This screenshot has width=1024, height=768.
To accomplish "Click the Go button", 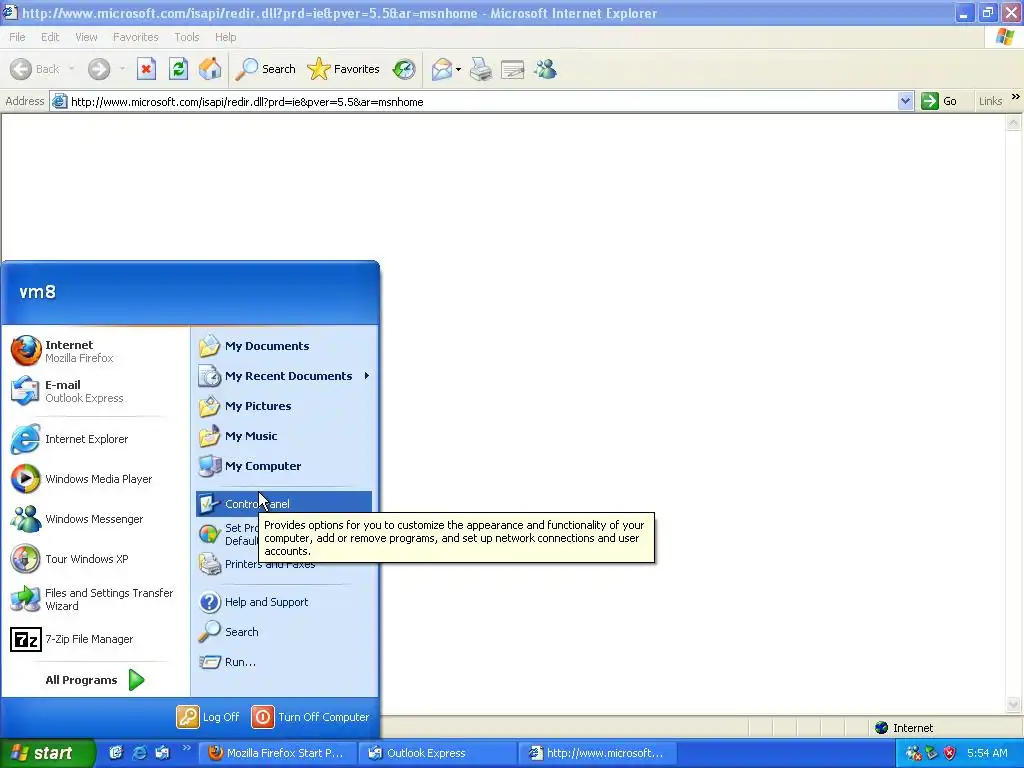I will point(939,101).
